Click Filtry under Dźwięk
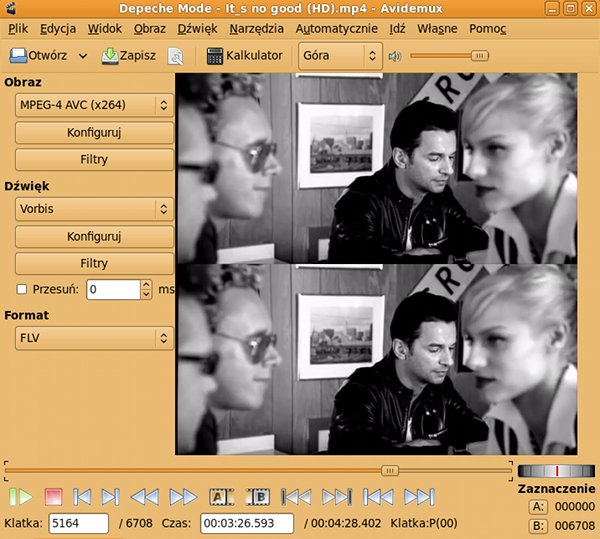 (94, 263)
